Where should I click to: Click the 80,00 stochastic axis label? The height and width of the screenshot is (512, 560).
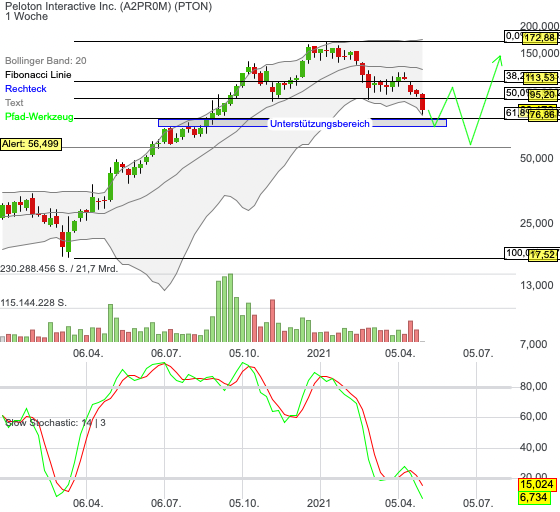(x=534, y=386)
